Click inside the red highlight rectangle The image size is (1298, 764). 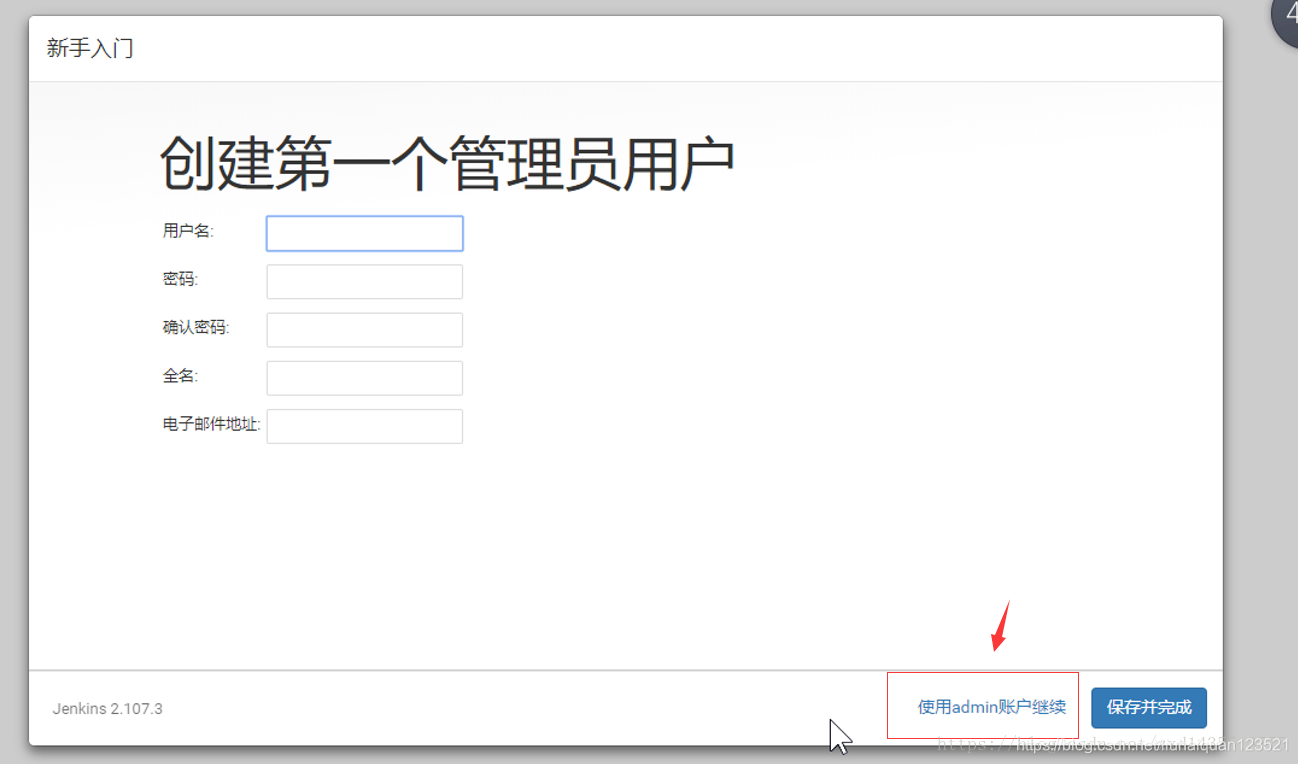[982, 706]
